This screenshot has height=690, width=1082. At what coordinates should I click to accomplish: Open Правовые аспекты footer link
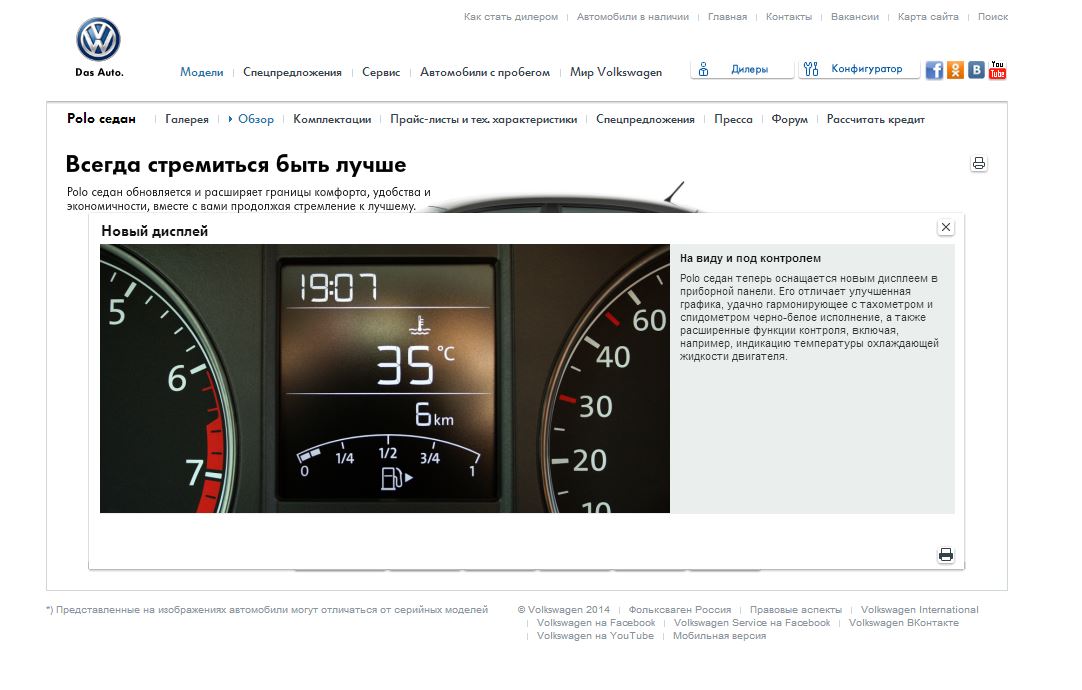pyautogui.click(x=796, y=610)
